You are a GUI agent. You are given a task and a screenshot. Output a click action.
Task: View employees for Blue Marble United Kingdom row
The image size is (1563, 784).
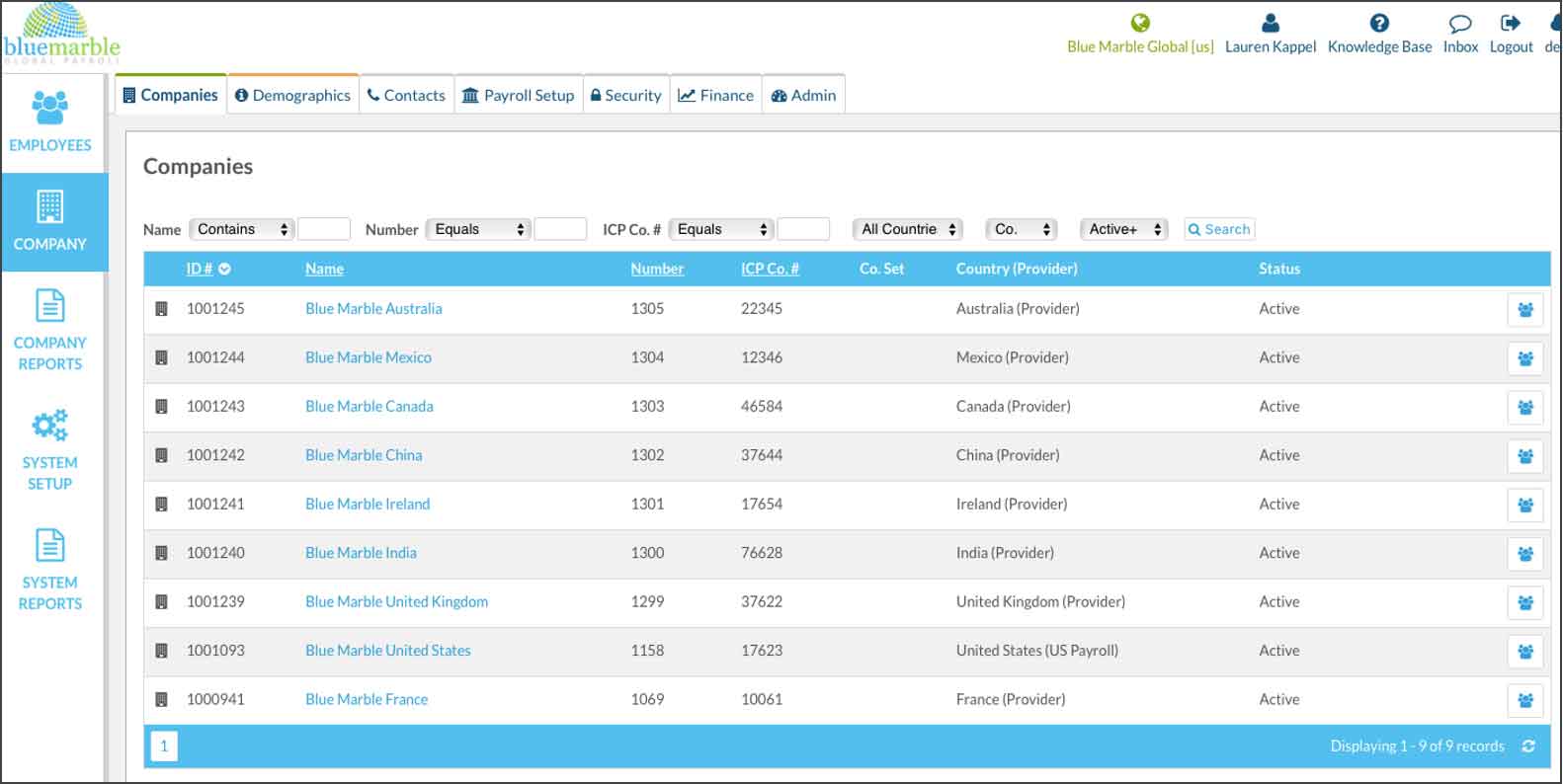(x=1525, y=602)
